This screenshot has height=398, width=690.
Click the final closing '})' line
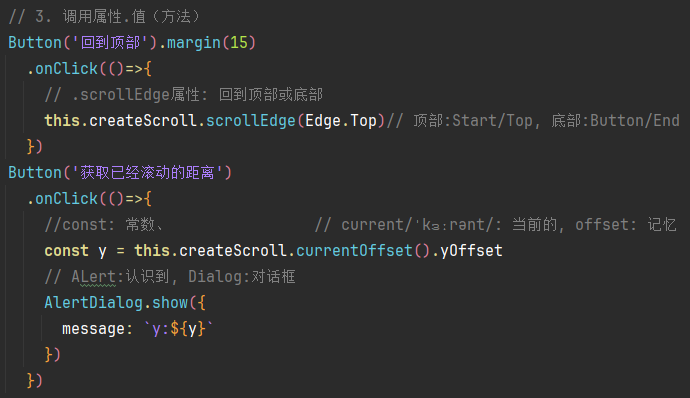[x=35, y=380]
